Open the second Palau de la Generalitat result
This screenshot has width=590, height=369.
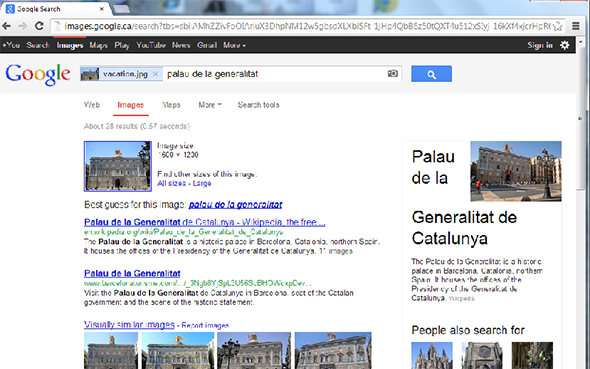(132, 273)
